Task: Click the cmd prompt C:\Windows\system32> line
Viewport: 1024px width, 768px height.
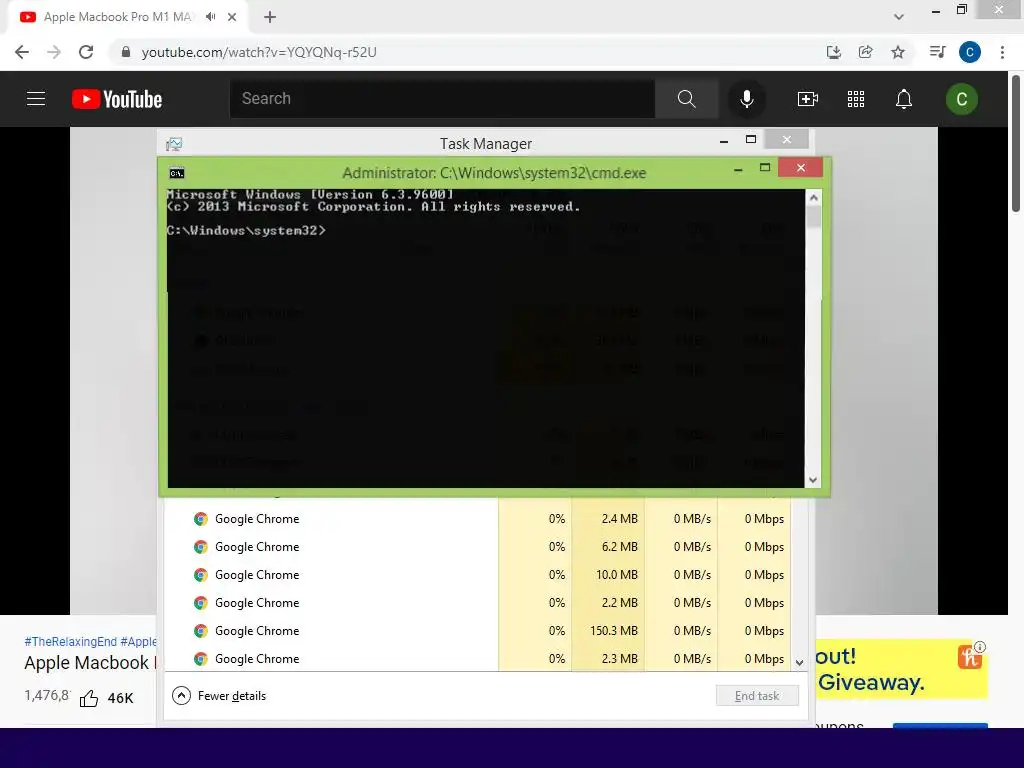Action: click(246, 231)
